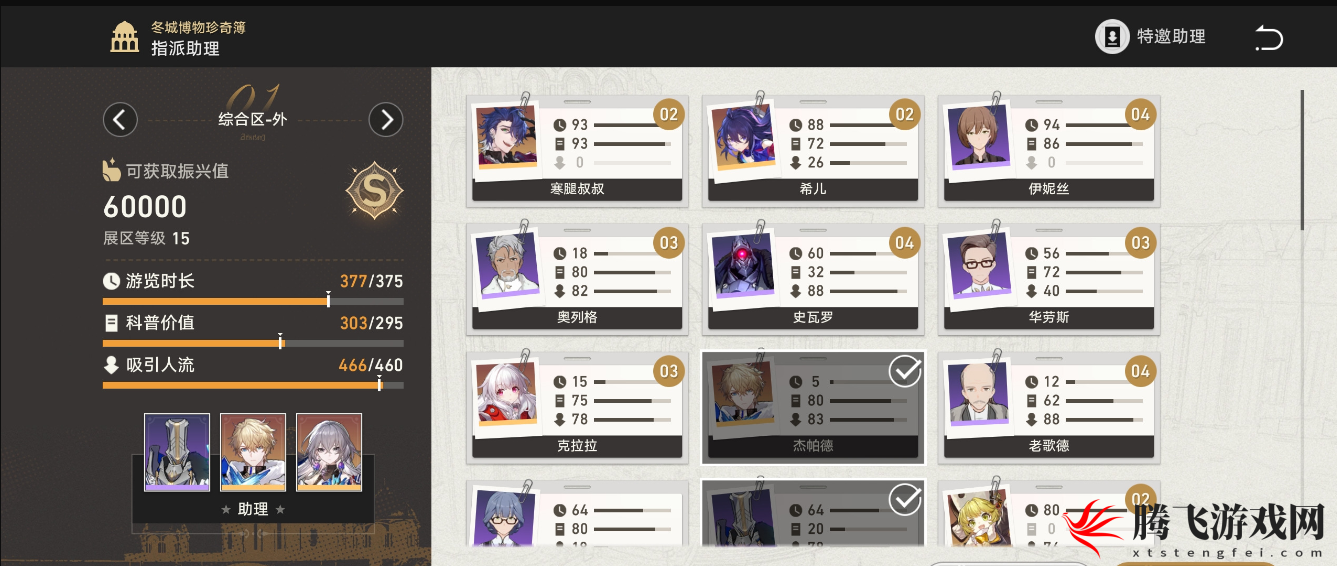The width and height of the screenshot is (1337, 566).
Task: Click the assistant list vertical scrollbar
Action: 1302,160
